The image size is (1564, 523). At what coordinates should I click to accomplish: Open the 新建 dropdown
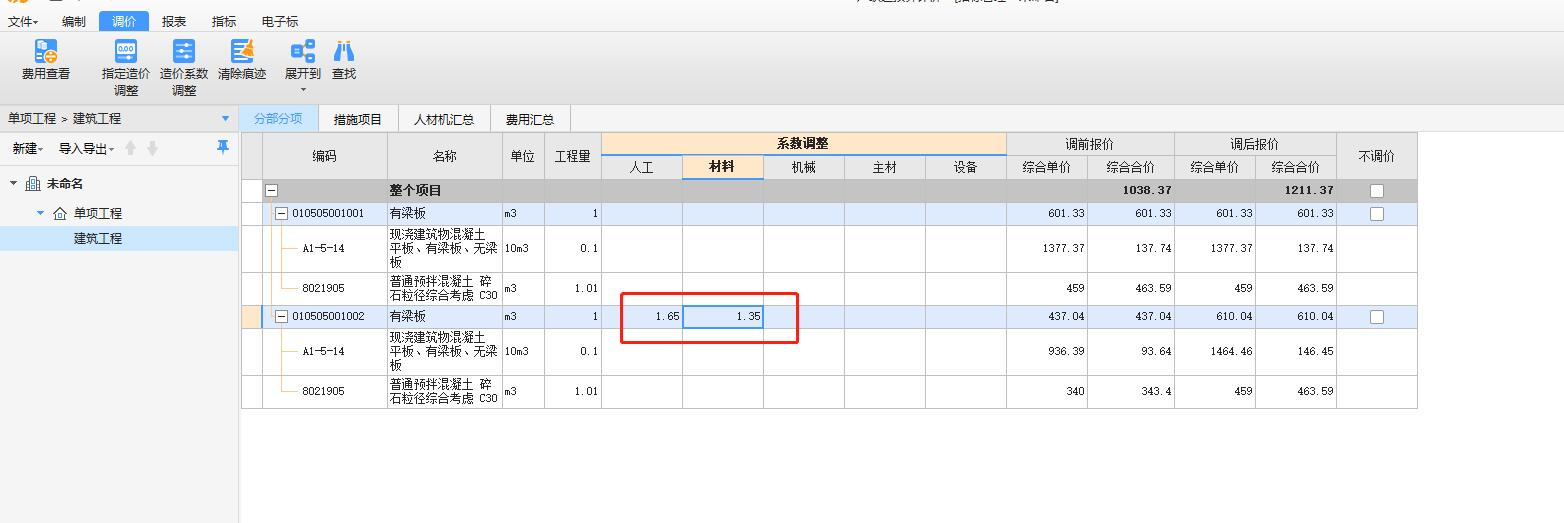click(x=28, y=149)
